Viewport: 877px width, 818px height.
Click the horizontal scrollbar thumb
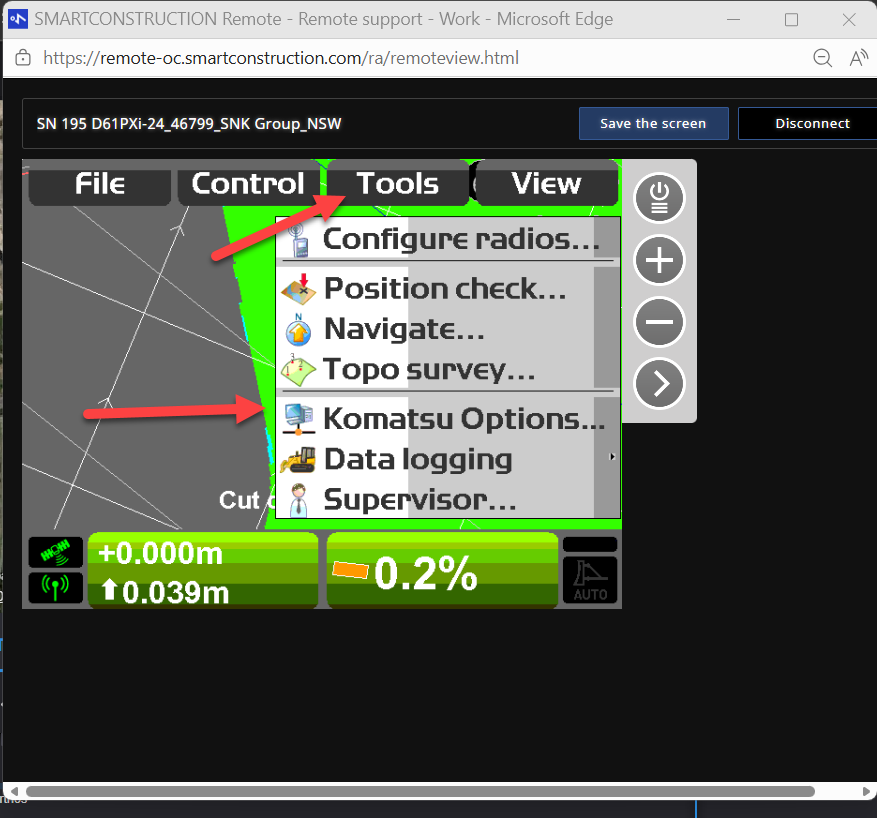click(420, 791)
